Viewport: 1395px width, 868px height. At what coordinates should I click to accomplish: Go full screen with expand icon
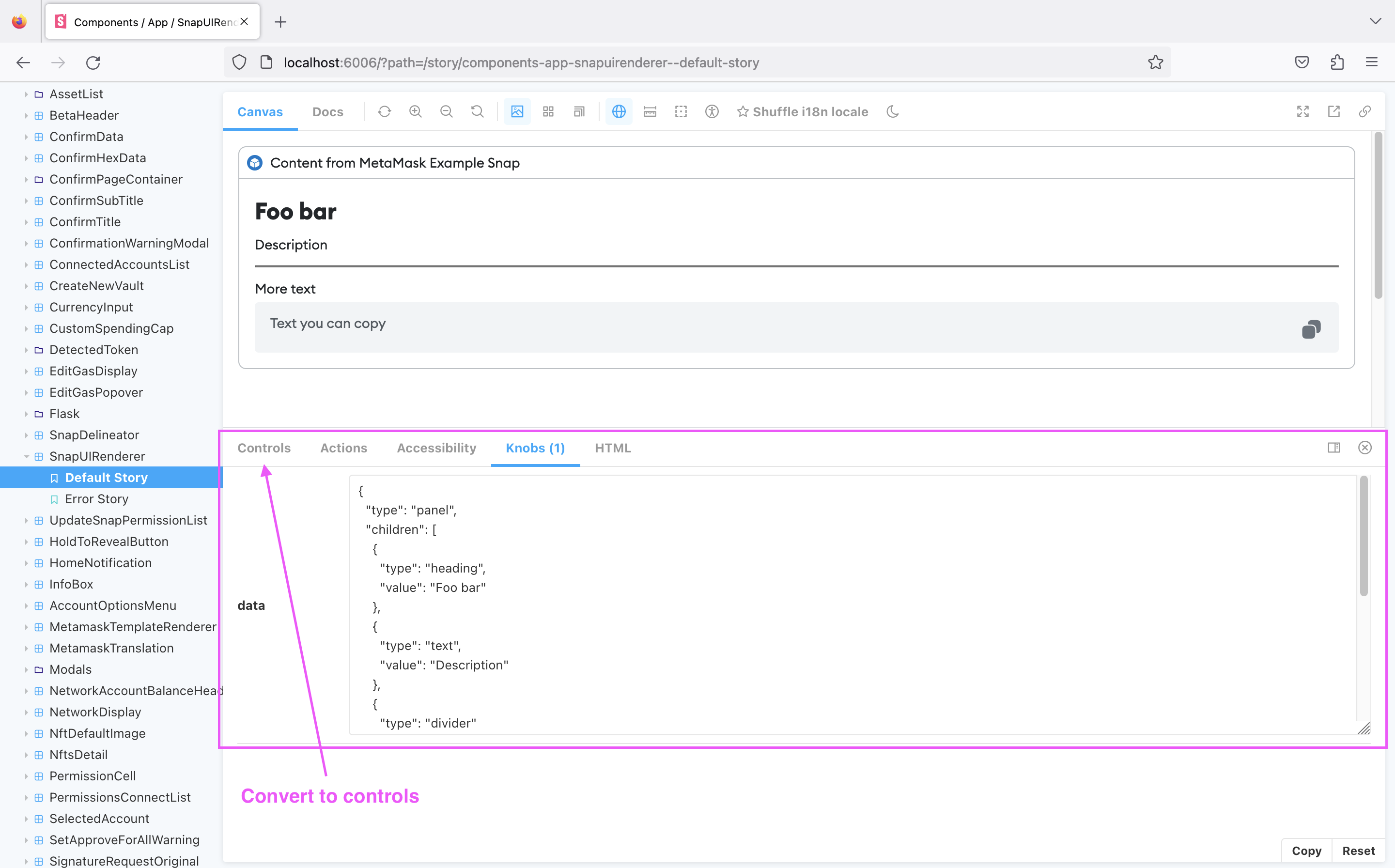1302,111
